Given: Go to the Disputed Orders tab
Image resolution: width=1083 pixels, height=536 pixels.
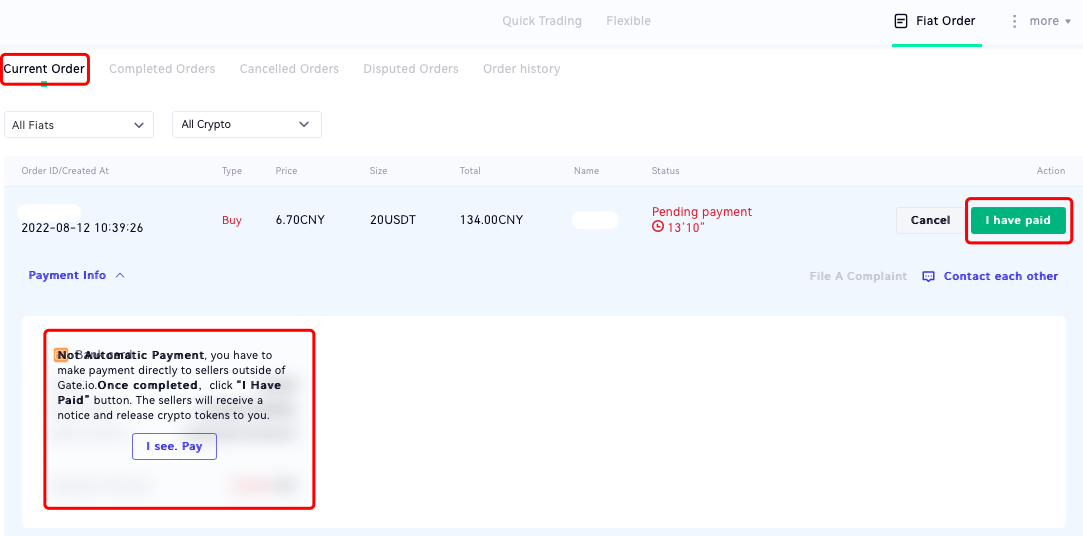Looking at the screenshot, I should pyautogui.click(x=410, y=69).
